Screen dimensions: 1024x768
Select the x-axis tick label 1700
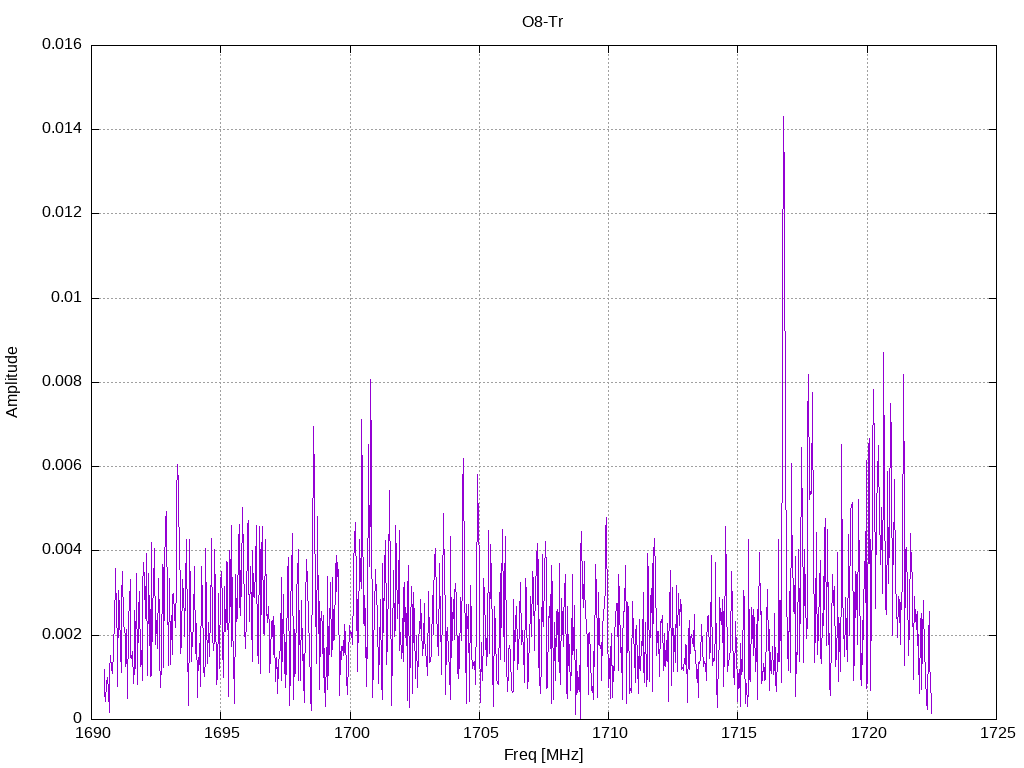[x=350, y=734]
